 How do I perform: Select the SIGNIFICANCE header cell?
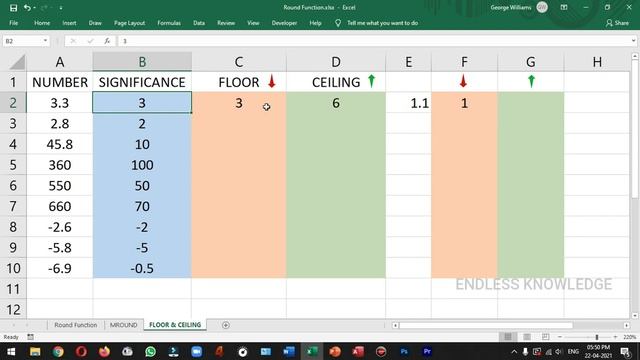(x=142, y=82)
